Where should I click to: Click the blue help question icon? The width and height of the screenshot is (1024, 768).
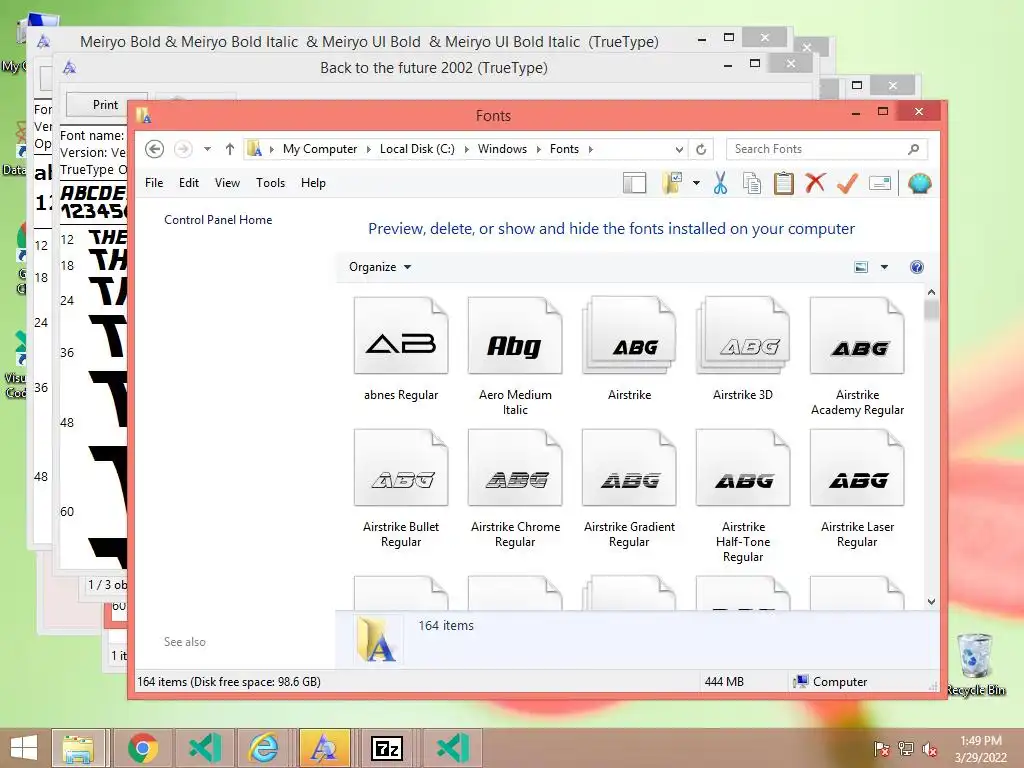click(x=917, y=267)
